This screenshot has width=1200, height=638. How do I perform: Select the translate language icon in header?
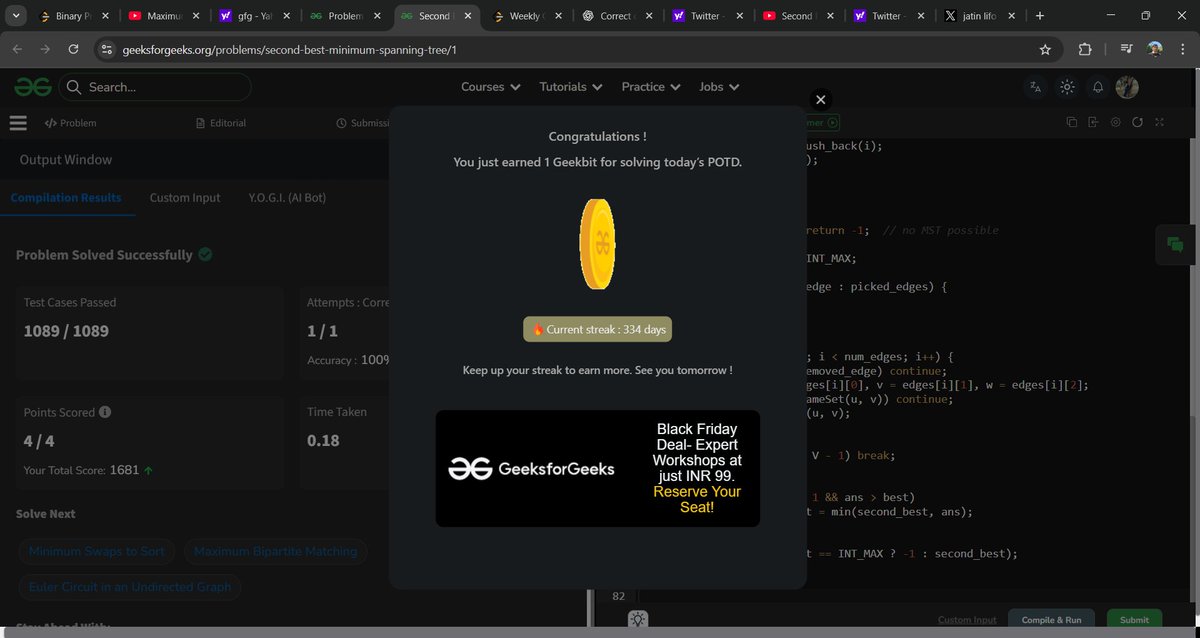coord(1034,87)
